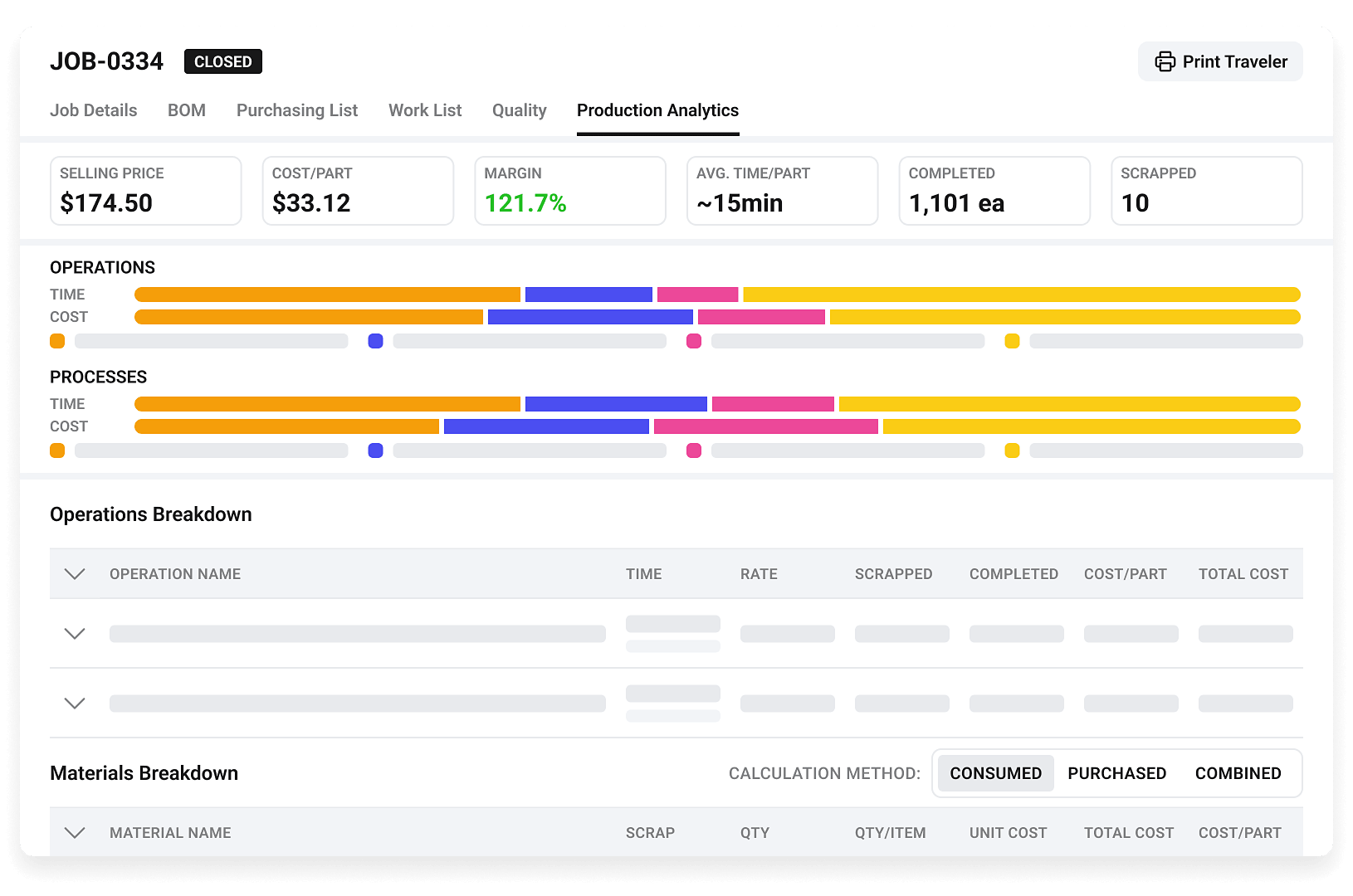Image resolution: width=1353 pixels, height=896 pixels.
Task: Click the COMPLETED 1,101 ea card
Action: point(994,191)
